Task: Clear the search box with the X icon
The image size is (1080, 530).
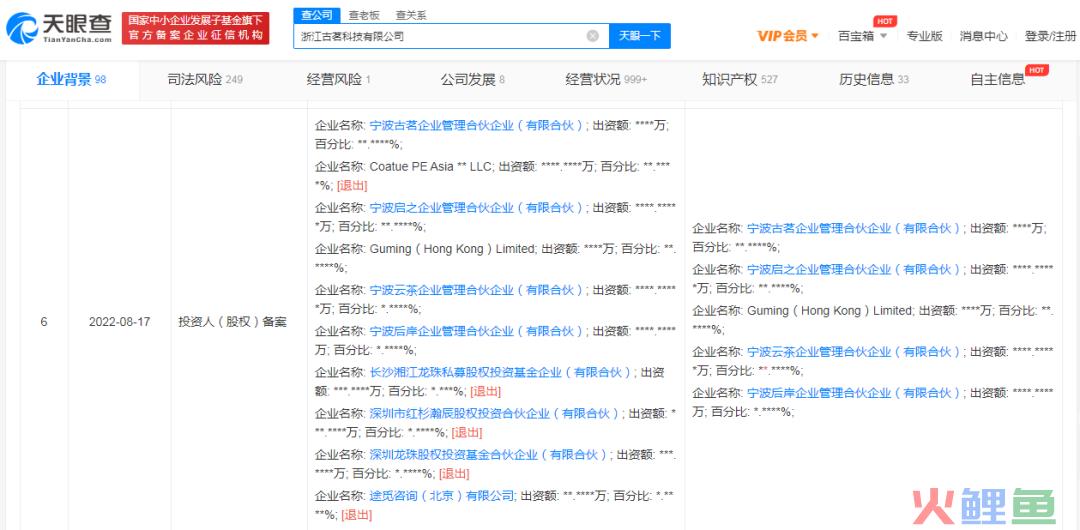Action: (592, 36)
